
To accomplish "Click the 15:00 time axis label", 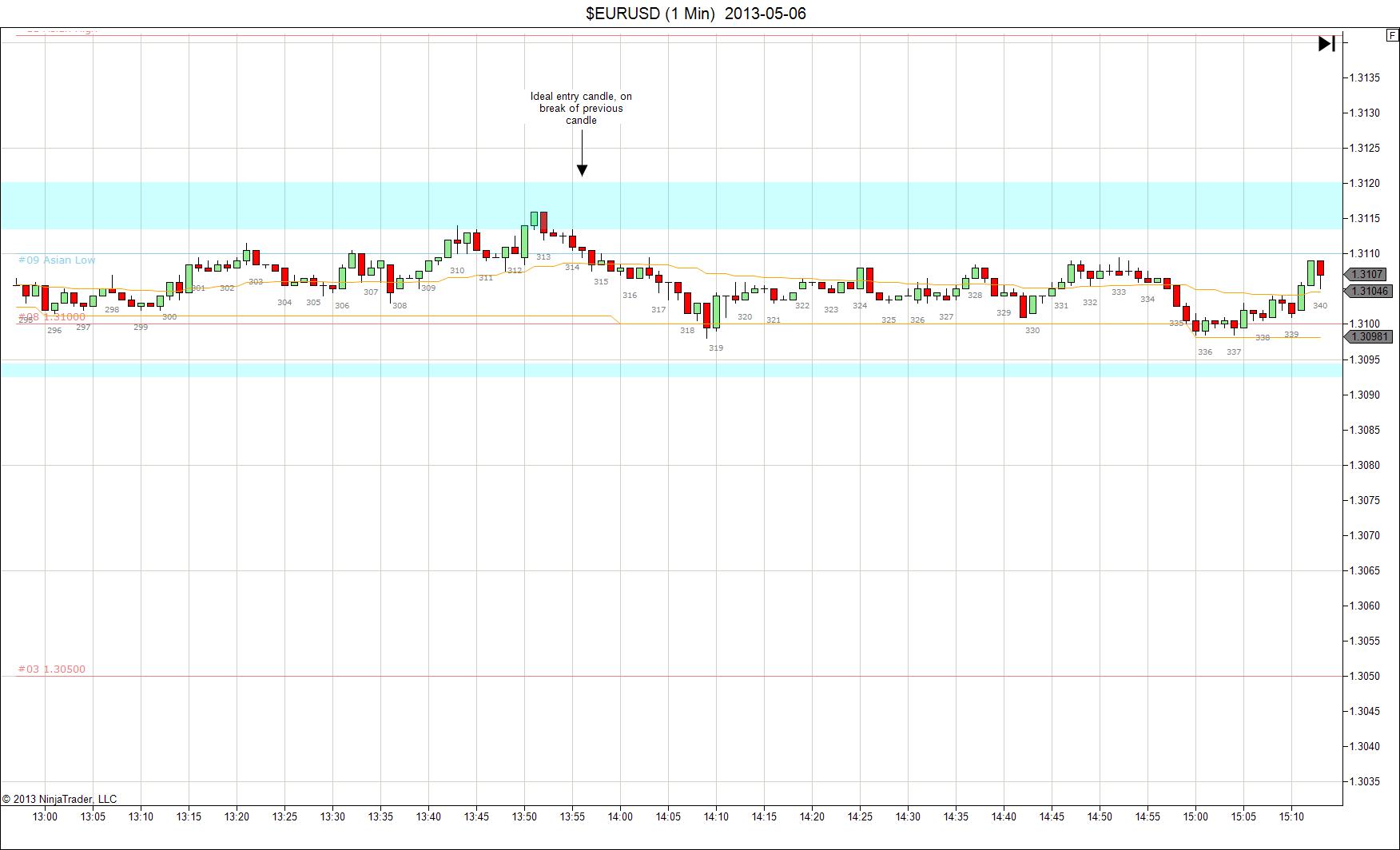I will click(1195, 817).
